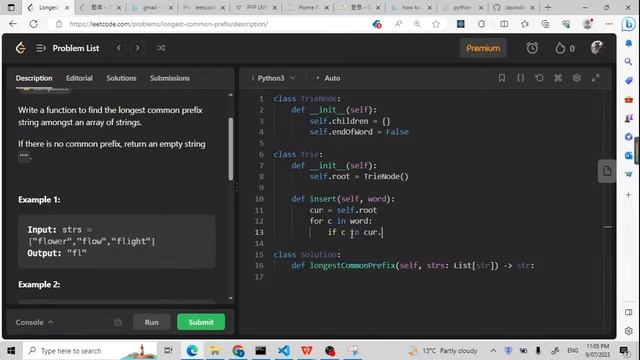The height and width of the screenshot is (360, 640).
Task: Open the notes page icon on right edge
Action: click(x=607, y=171)
